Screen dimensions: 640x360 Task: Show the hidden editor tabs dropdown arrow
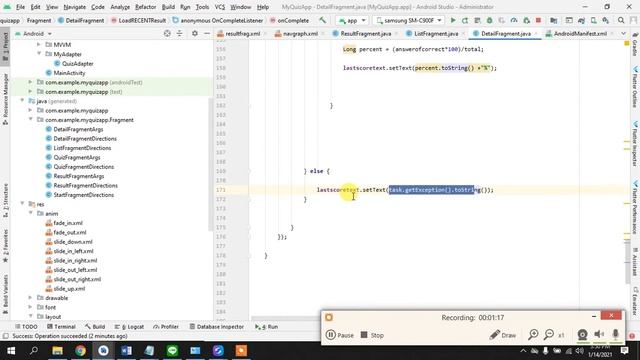[x=623, y=33]
